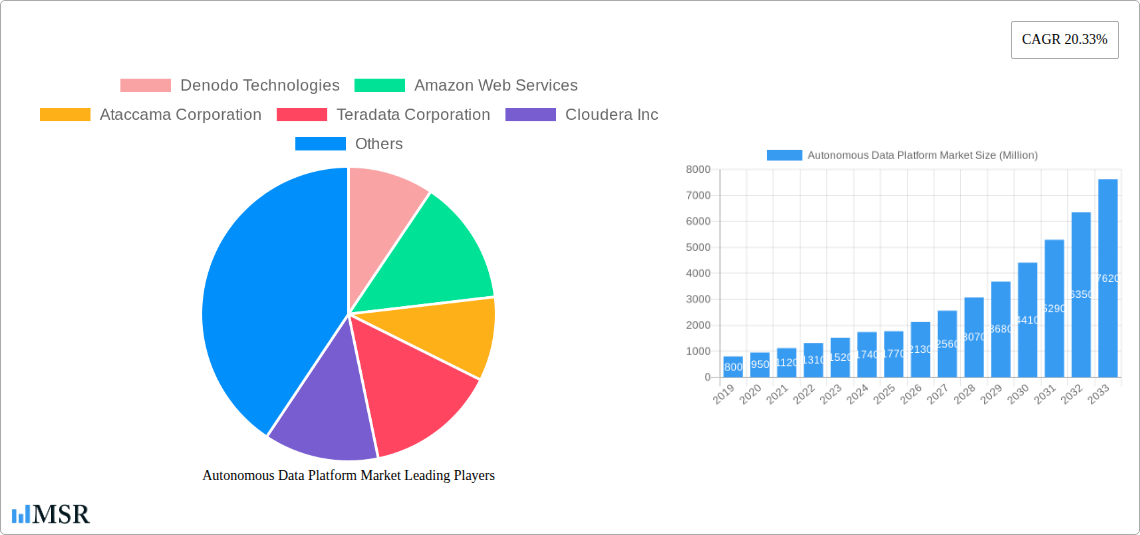Click the CAGR 20.33% badge

1064,40
